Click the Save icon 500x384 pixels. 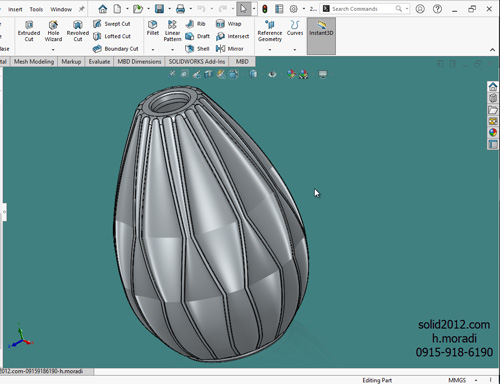[159, 9]
